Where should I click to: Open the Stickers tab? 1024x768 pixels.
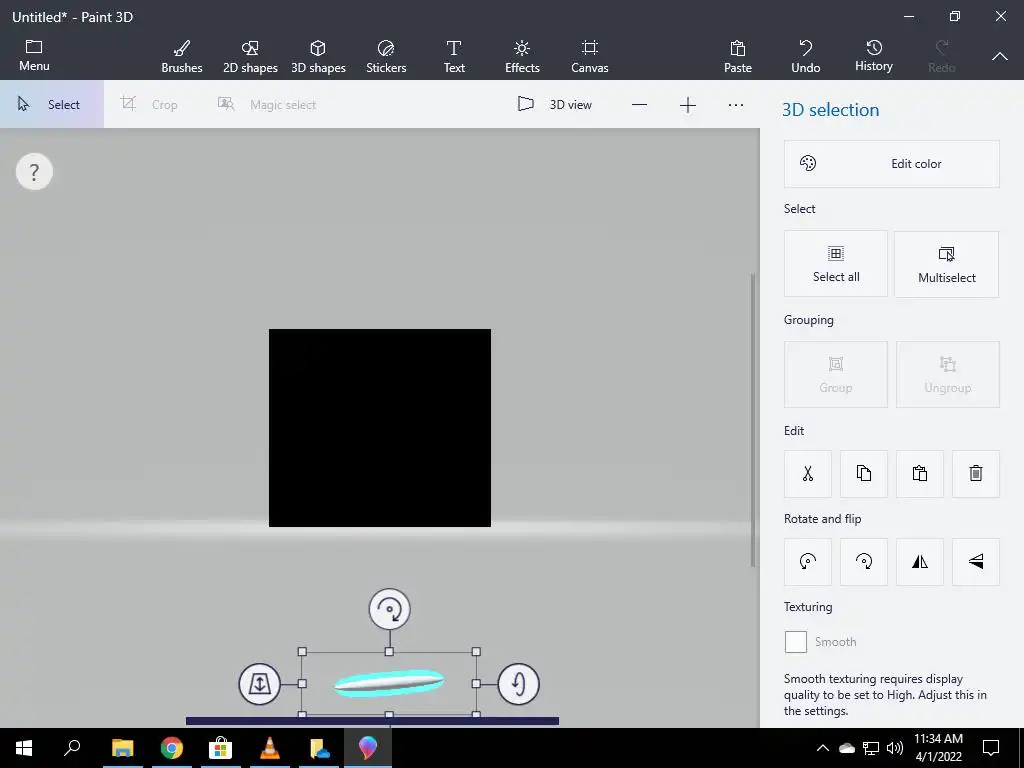pos(386,56)
